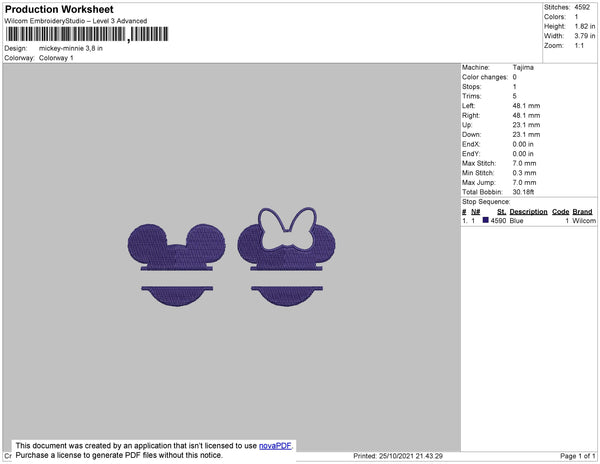Click the 'Color changes:' label

485,77
